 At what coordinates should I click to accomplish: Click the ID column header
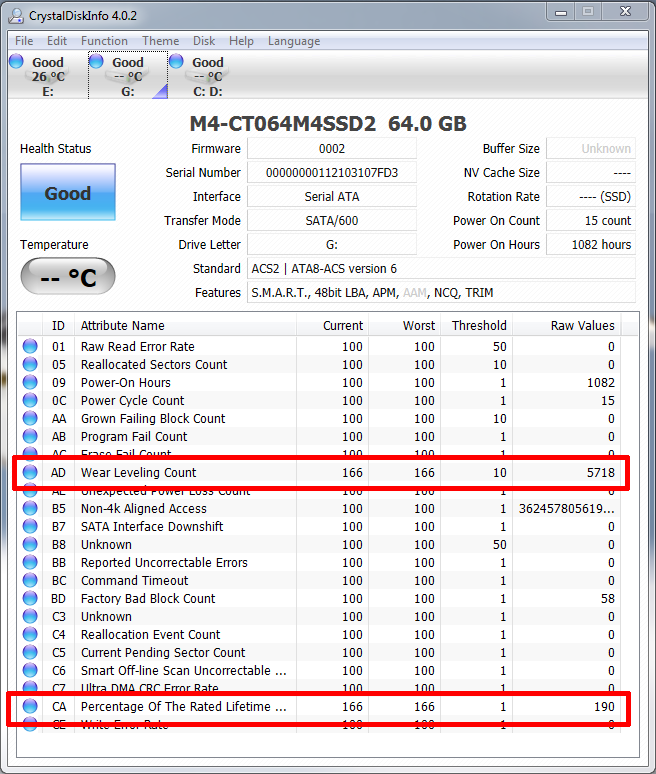(58, 326)
